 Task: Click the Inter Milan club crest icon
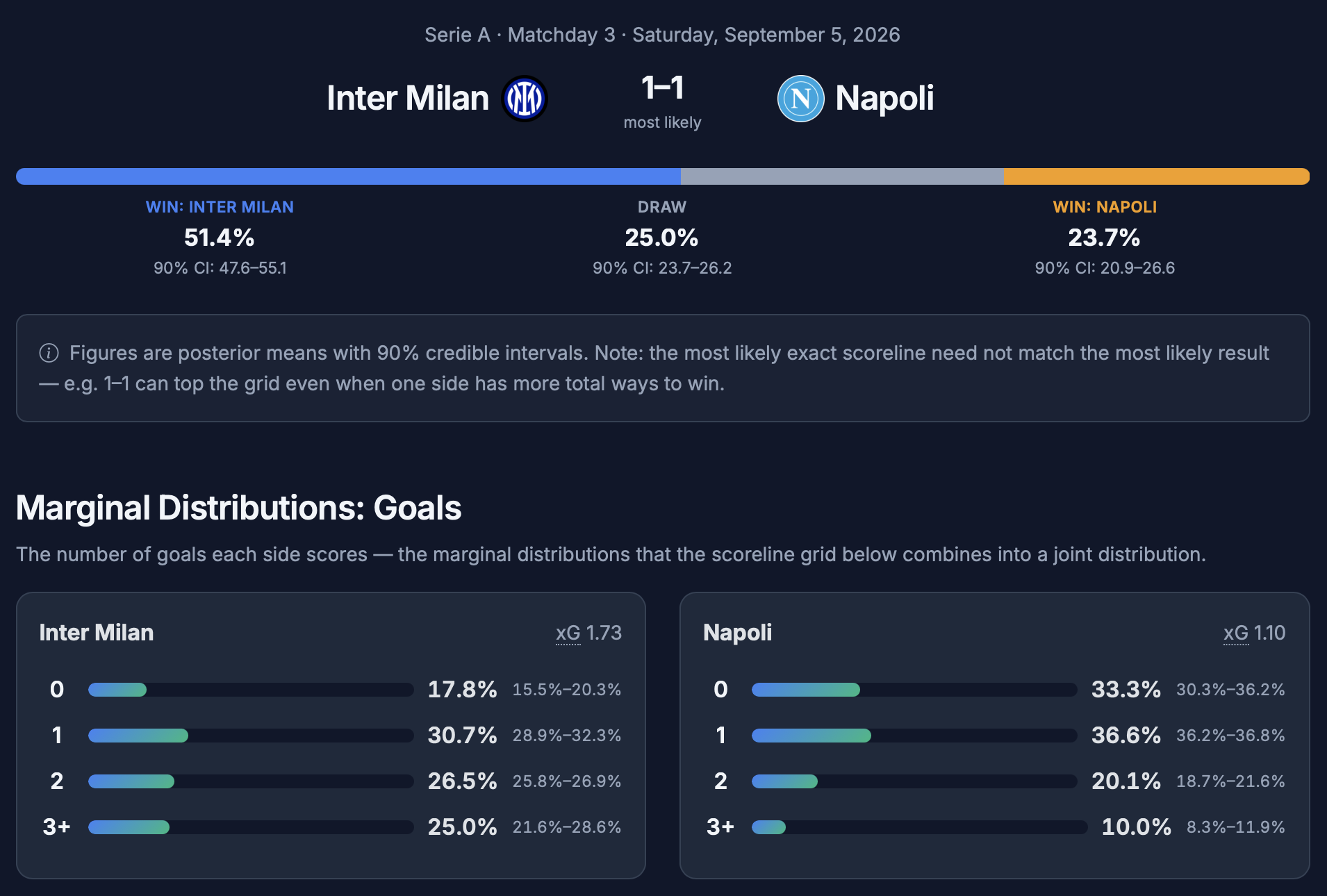525,99
